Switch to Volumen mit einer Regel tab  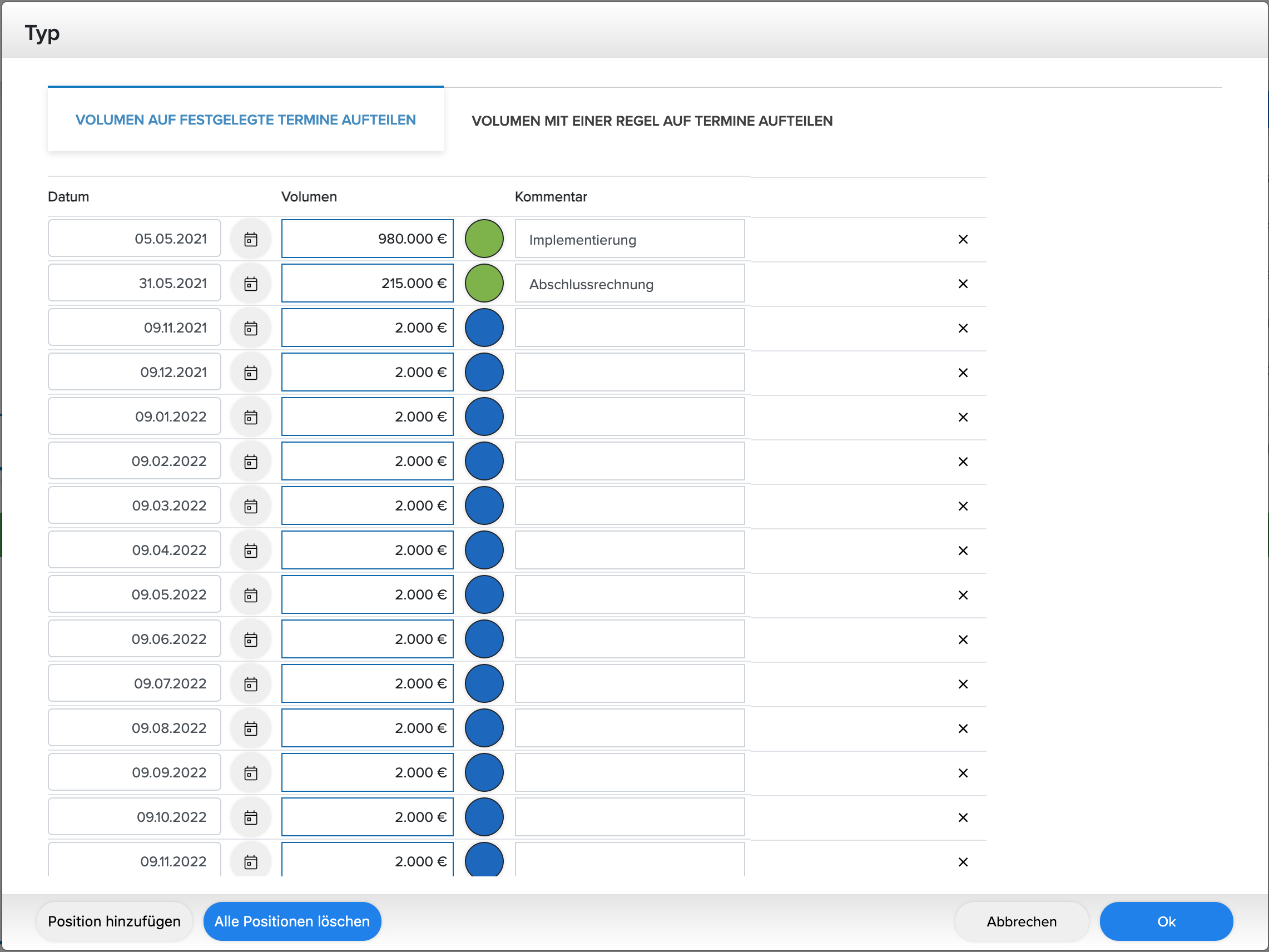pos(652,121)
